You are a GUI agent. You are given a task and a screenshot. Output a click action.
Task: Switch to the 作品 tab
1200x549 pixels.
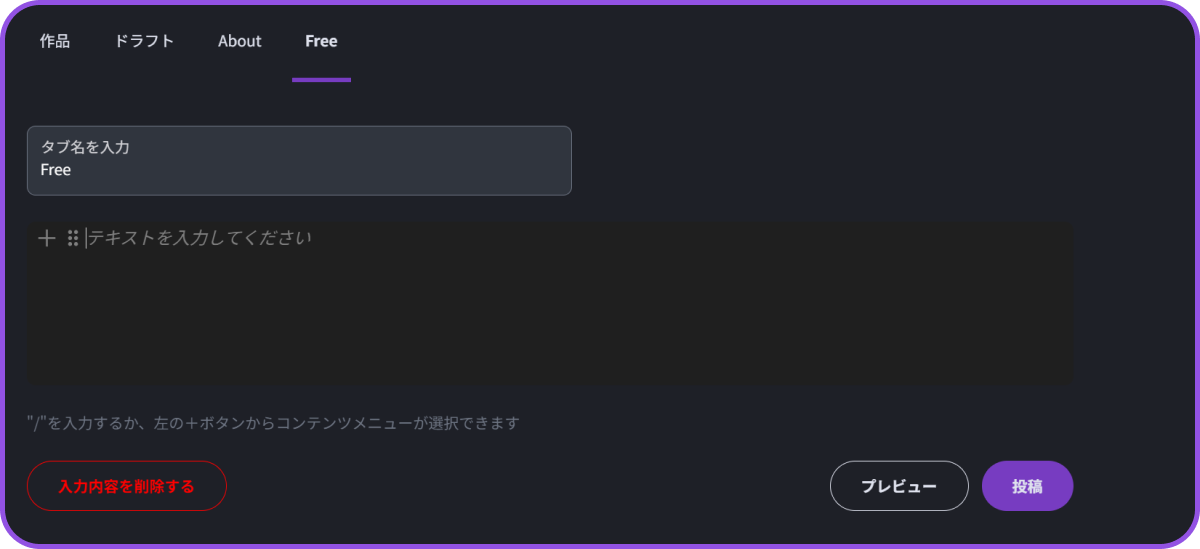coord(55,41)
